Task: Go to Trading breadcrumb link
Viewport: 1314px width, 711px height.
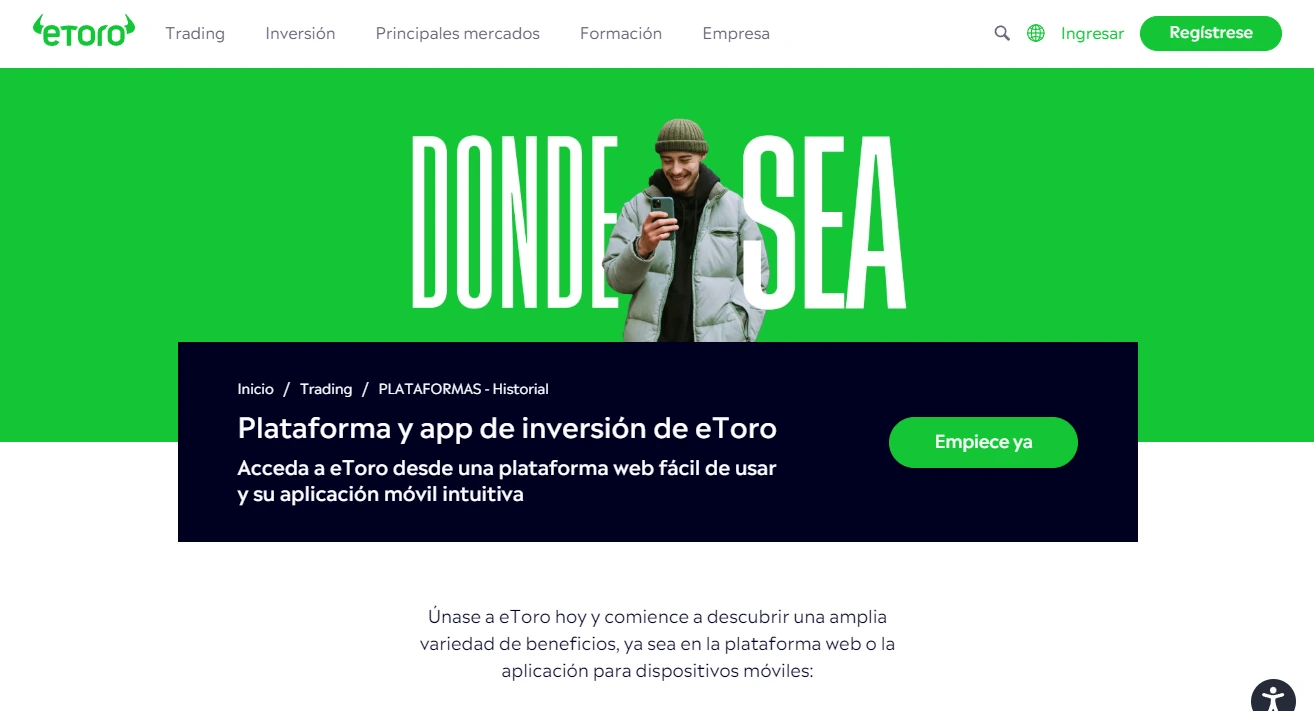Action: point(326,389)
